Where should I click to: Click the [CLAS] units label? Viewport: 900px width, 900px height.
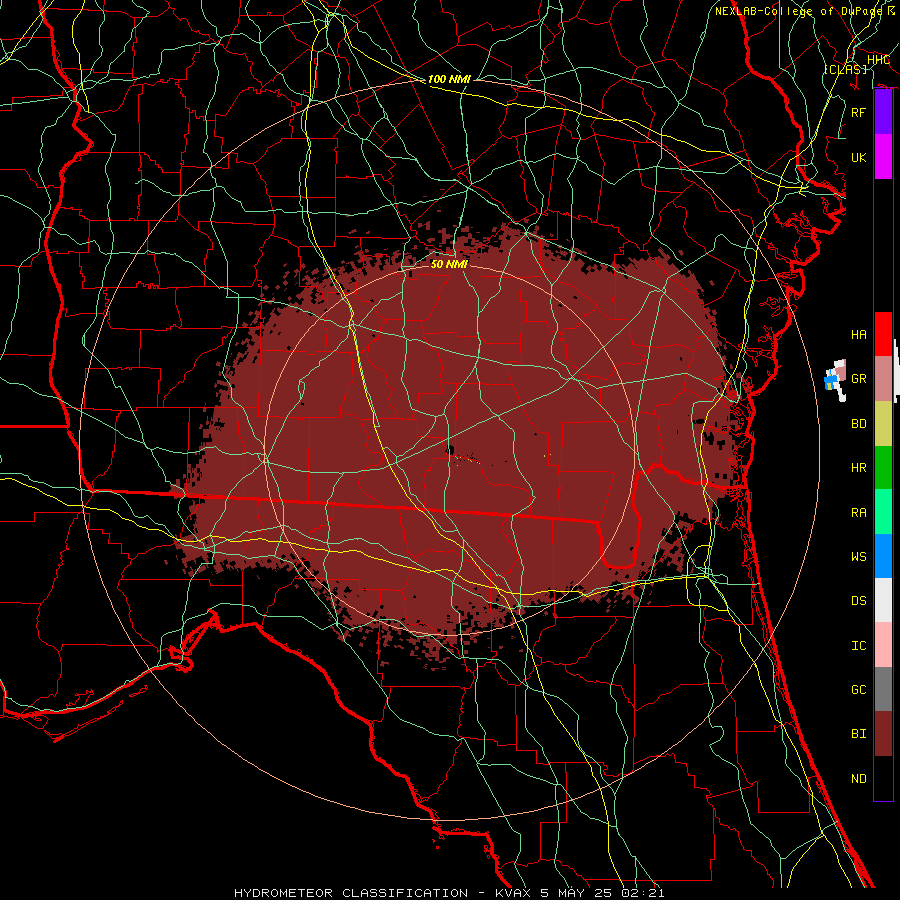[x=845, y=69]
